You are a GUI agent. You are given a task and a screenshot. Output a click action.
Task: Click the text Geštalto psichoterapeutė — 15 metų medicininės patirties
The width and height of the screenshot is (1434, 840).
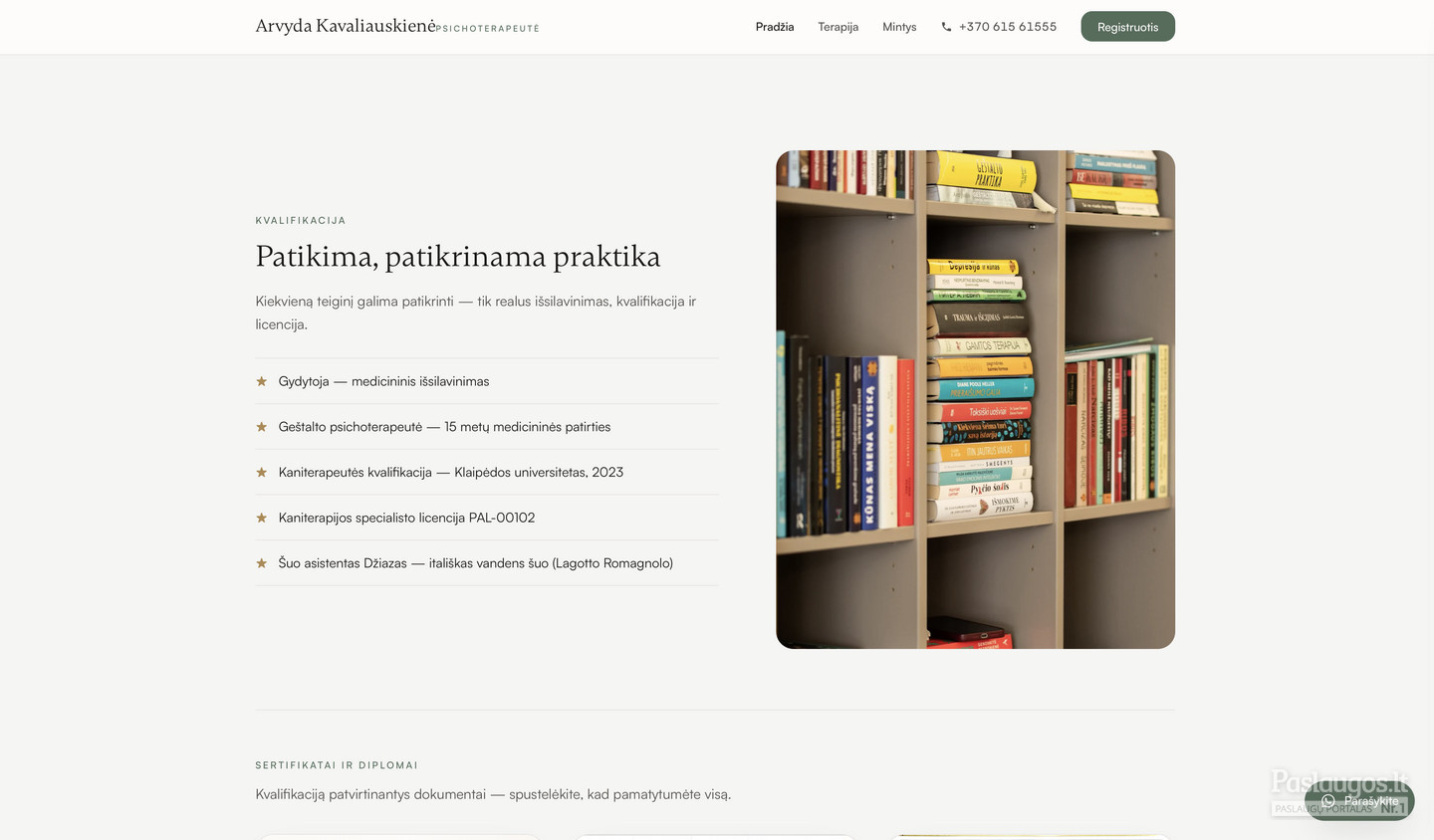click(x=445, y=427)
